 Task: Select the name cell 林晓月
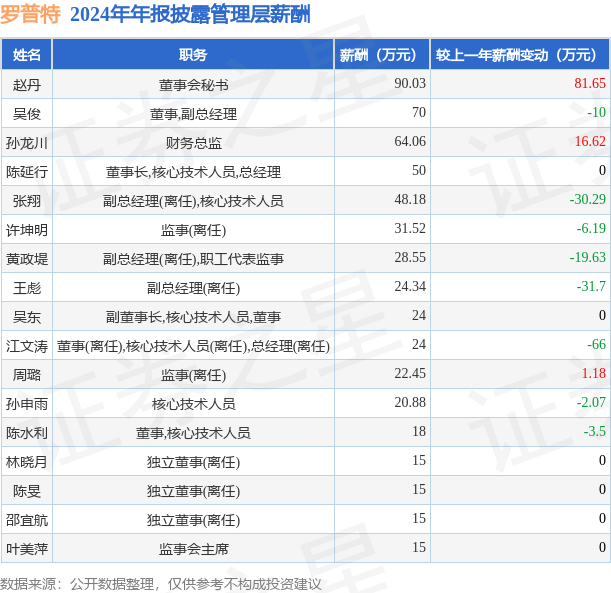pyautogui.click(x=26, y=462)
